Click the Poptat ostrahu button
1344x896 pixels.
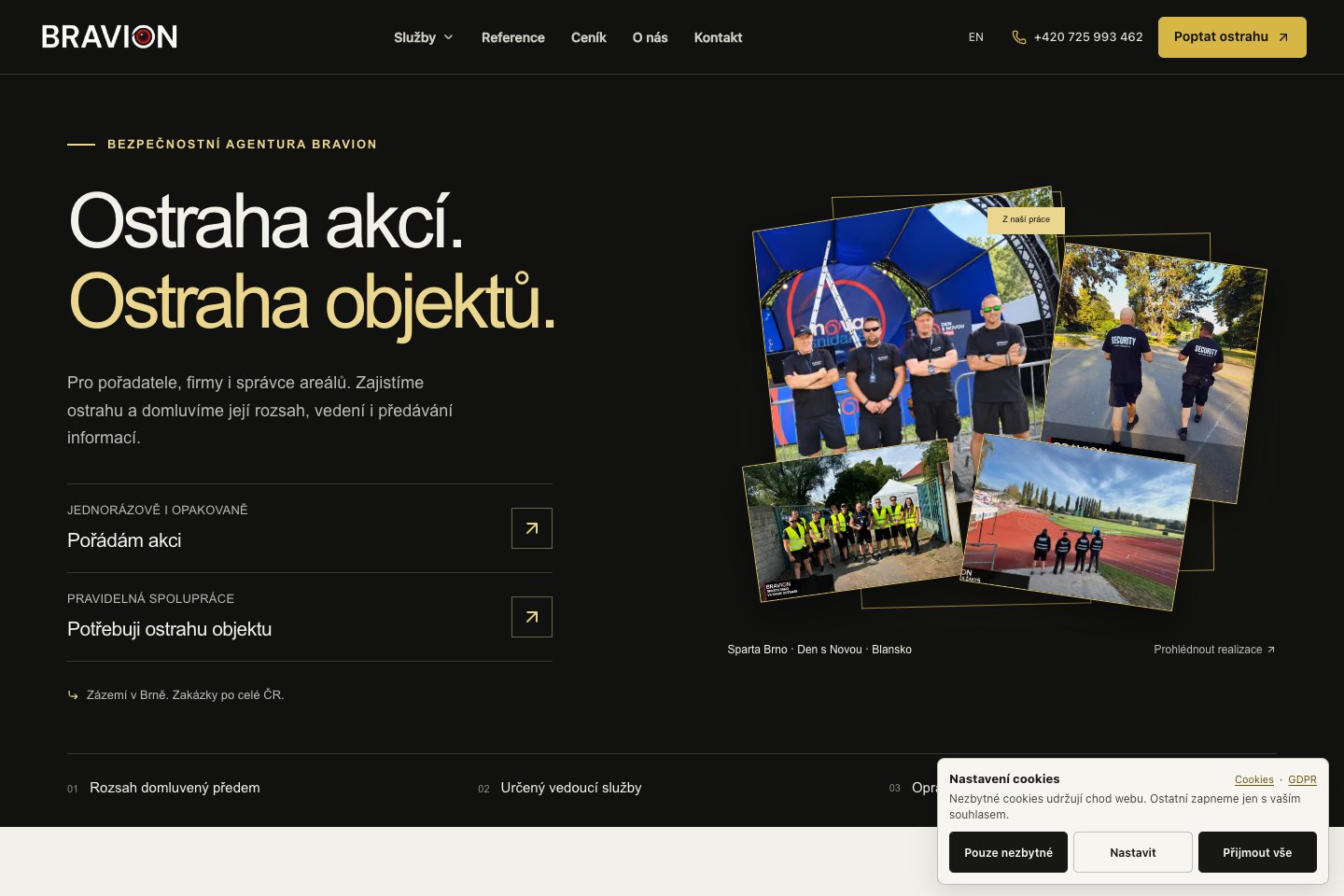1232,37
